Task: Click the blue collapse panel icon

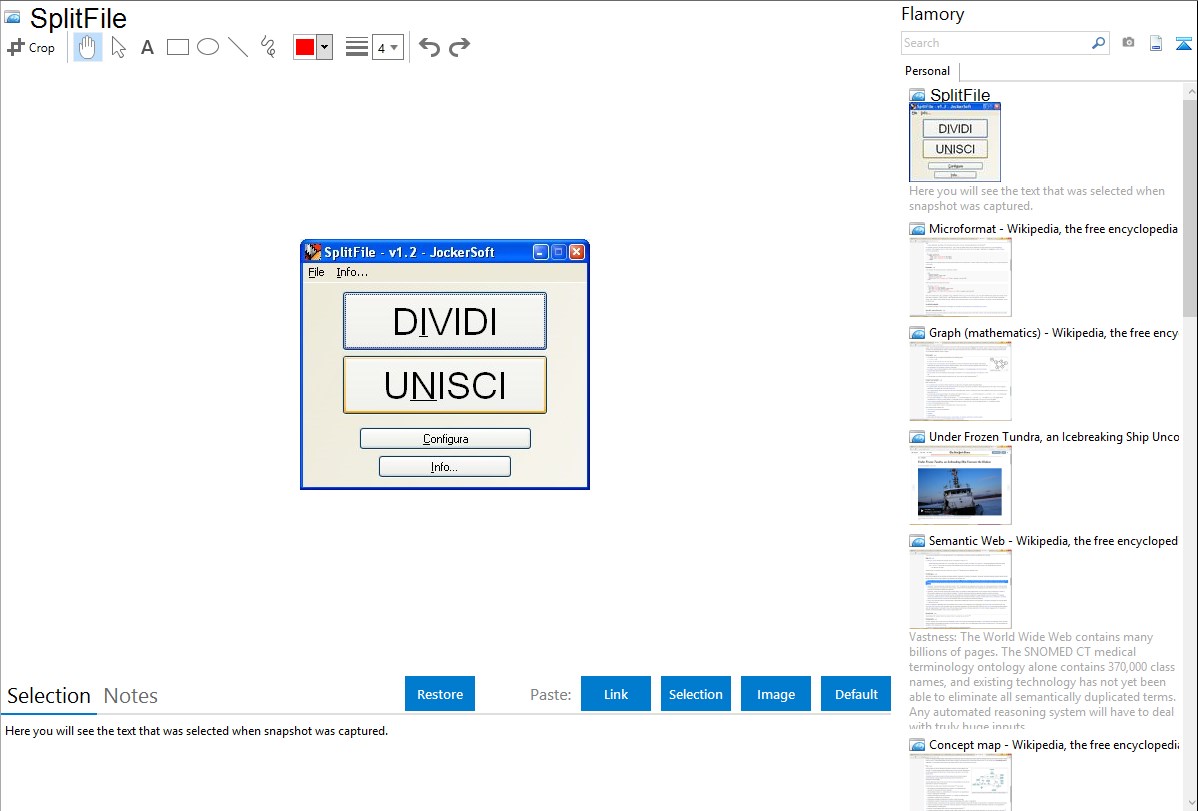Action: (x=1183, y=43)
